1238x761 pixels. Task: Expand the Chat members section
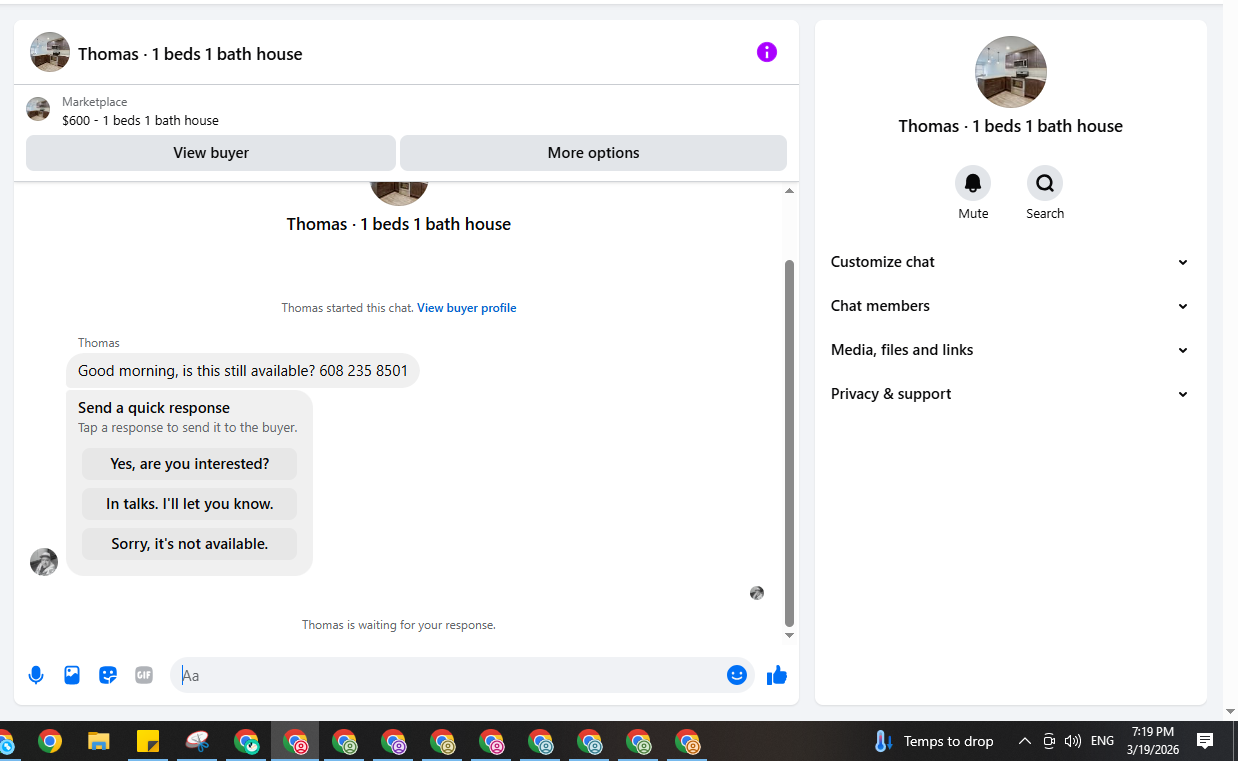pos(1010,306)
